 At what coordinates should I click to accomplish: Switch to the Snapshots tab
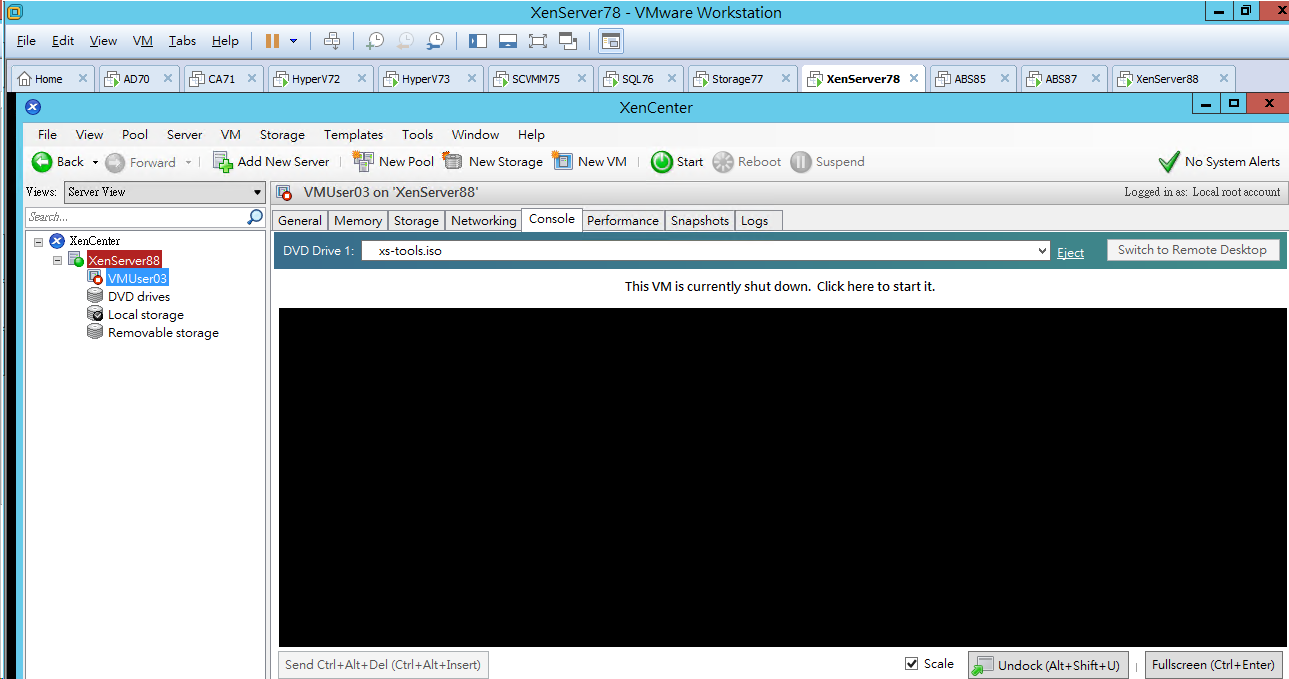click(700, 221)
